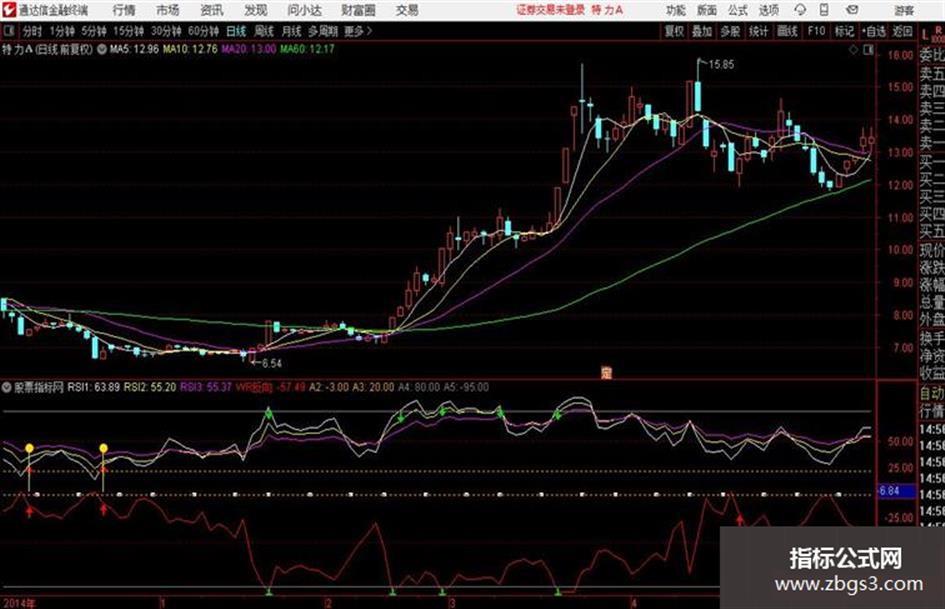The height and width of the screenshot is (609, 945).
Task: Switch to 15分钟 period tab
Action: pos(129,31)
